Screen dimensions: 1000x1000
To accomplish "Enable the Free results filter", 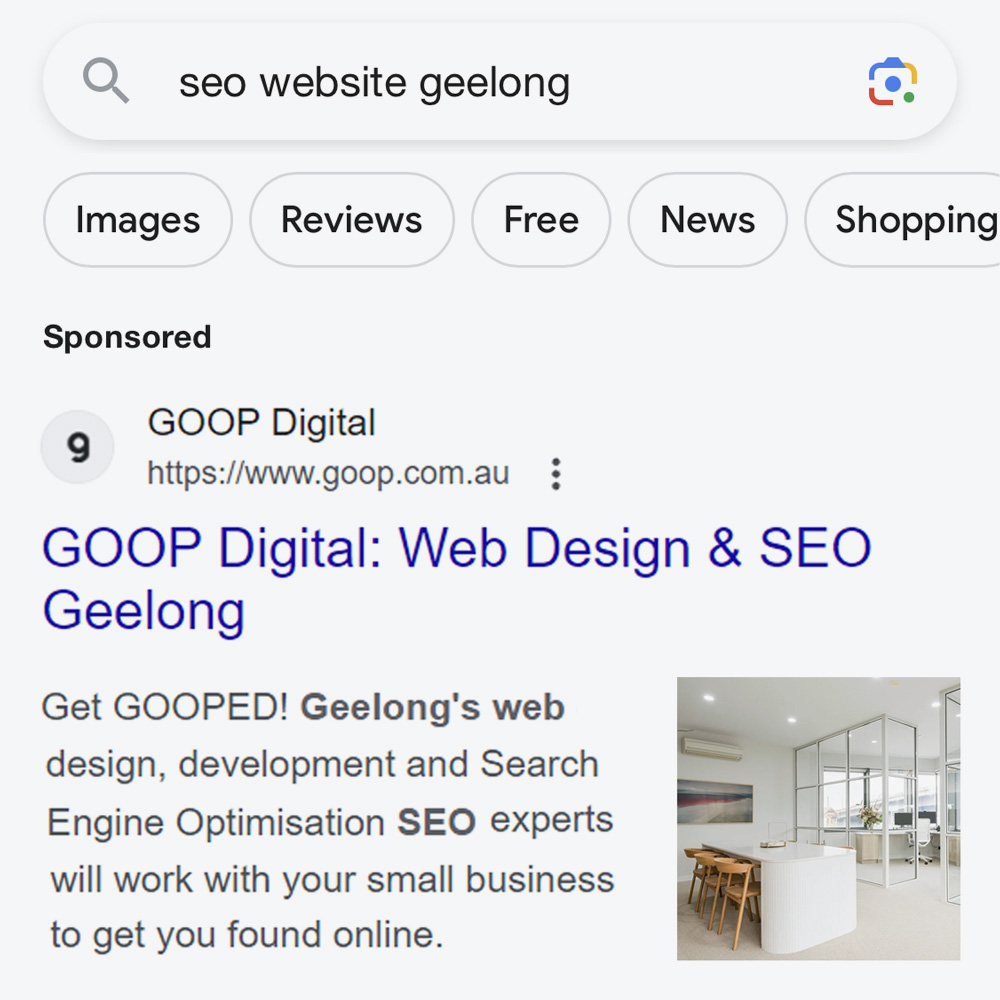I will click(541, 220).
